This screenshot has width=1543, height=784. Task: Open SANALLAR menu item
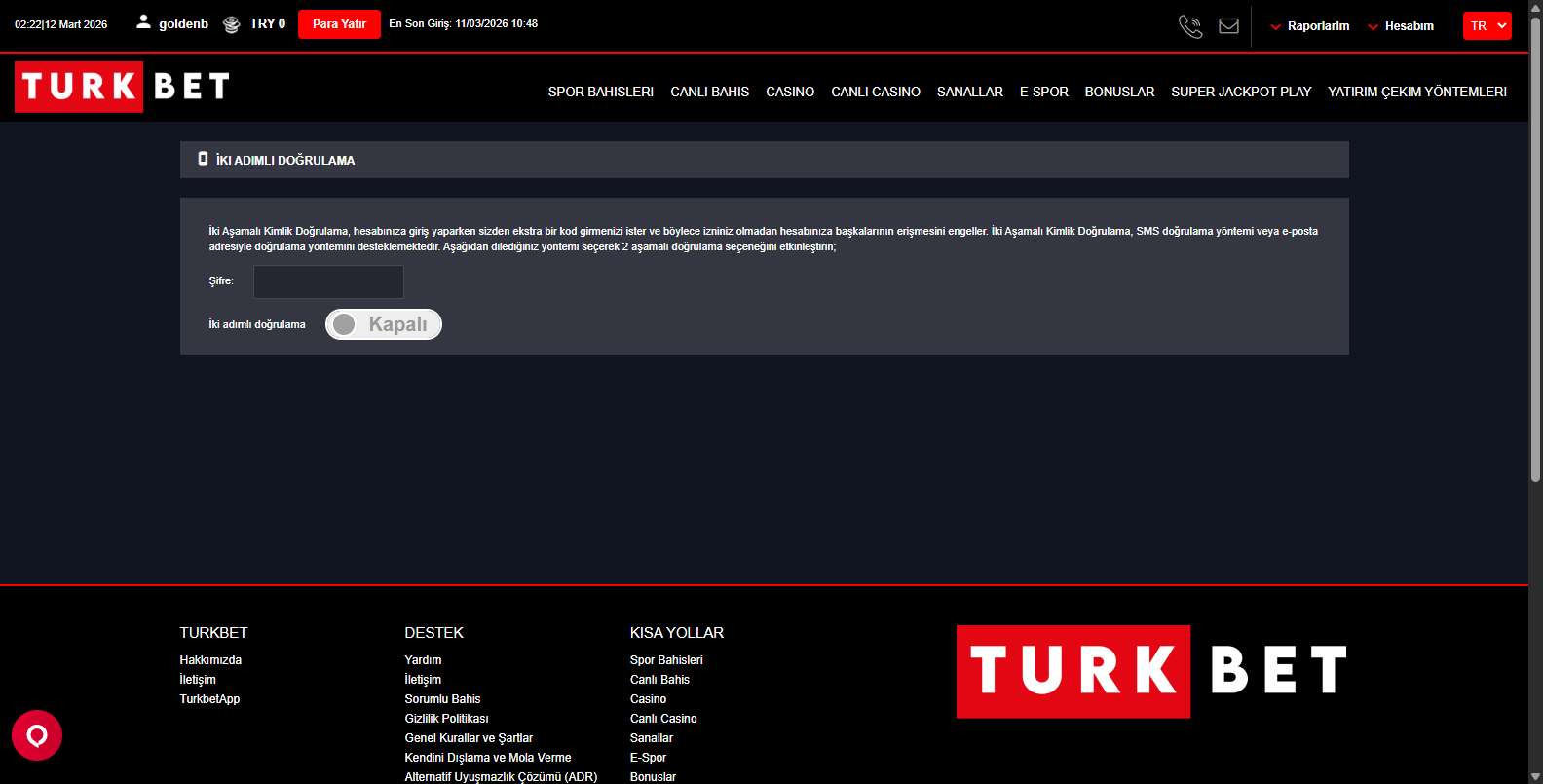[x=970, y=92]
